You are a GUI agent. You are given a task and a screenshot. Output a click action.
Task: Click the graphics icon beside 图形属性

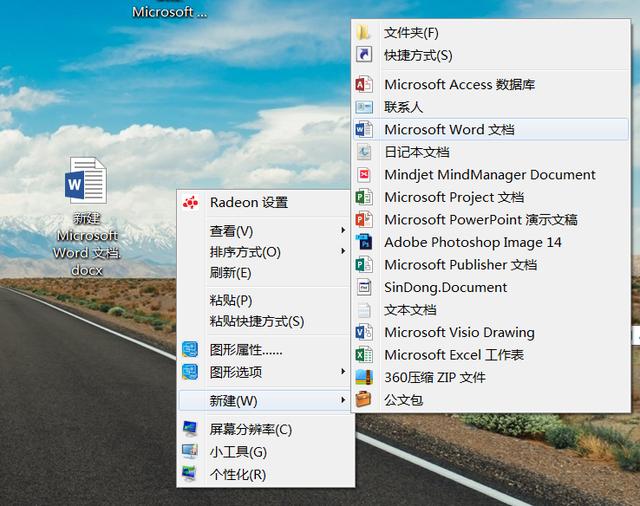[190, 349]
